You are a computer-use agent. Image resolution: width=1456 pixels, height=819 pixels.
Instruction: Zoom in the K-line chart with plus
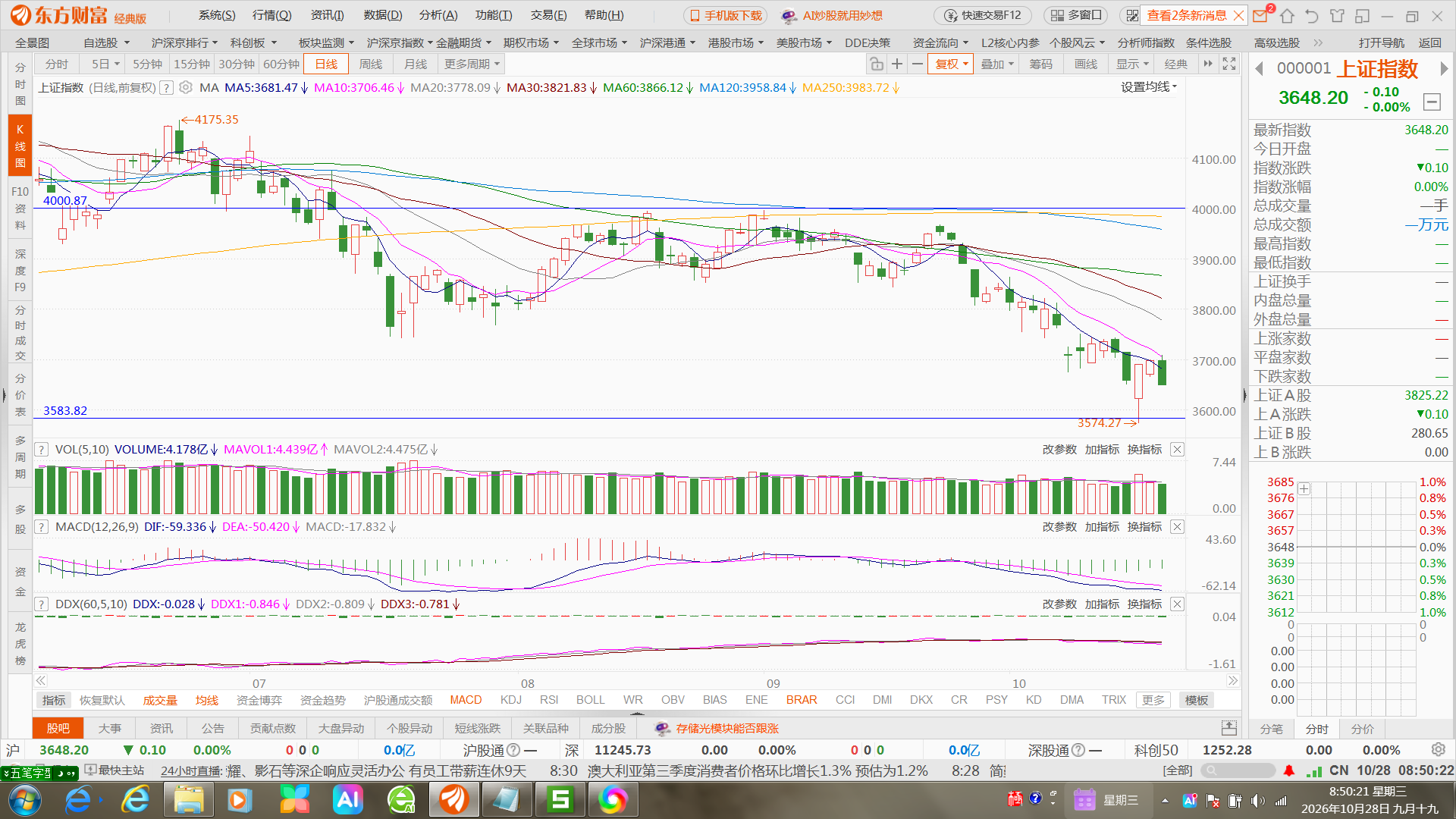pos(896,64)
